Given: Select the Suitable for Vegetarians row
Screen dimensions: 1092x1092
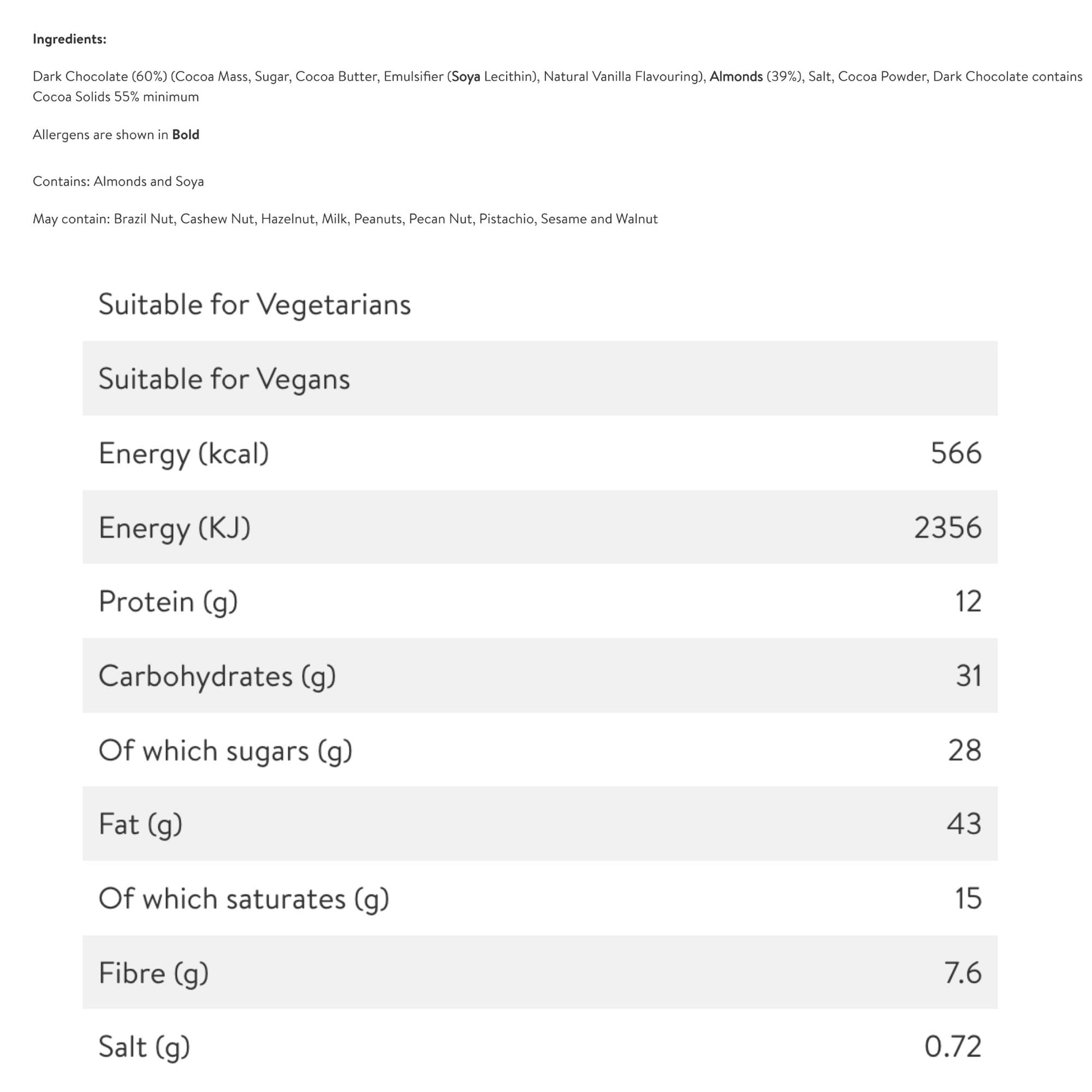Looking at the screenshot, I should (x=540, y=304).
